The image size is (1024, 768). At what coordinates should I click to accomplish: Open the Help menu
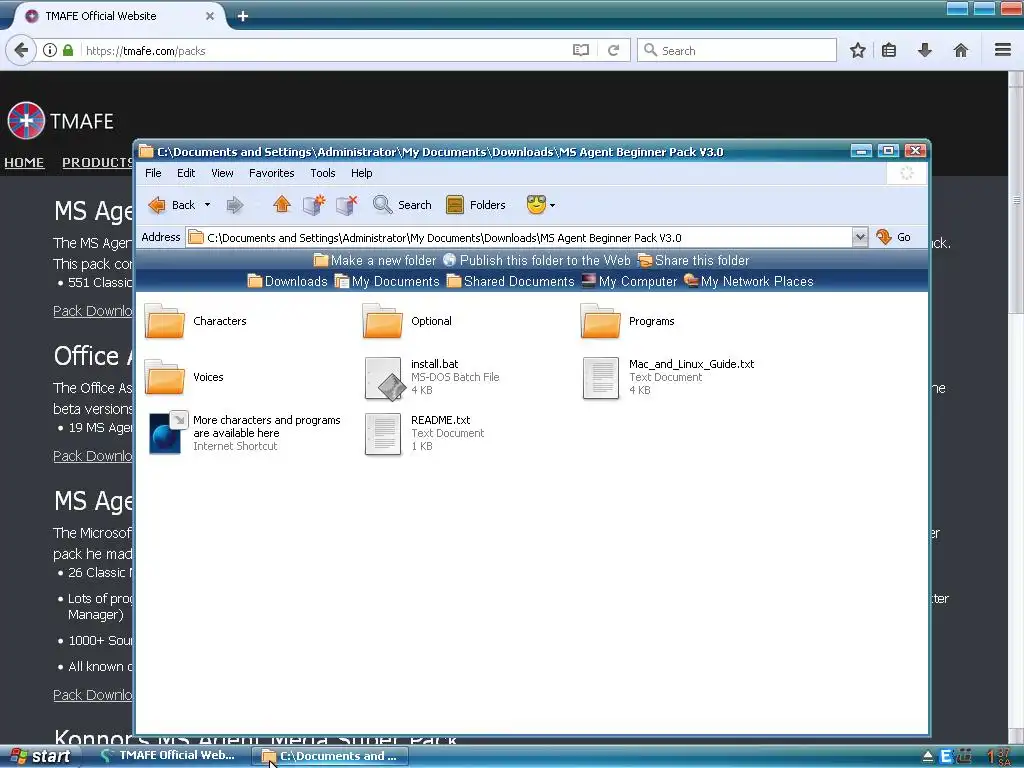click(362, 173)
